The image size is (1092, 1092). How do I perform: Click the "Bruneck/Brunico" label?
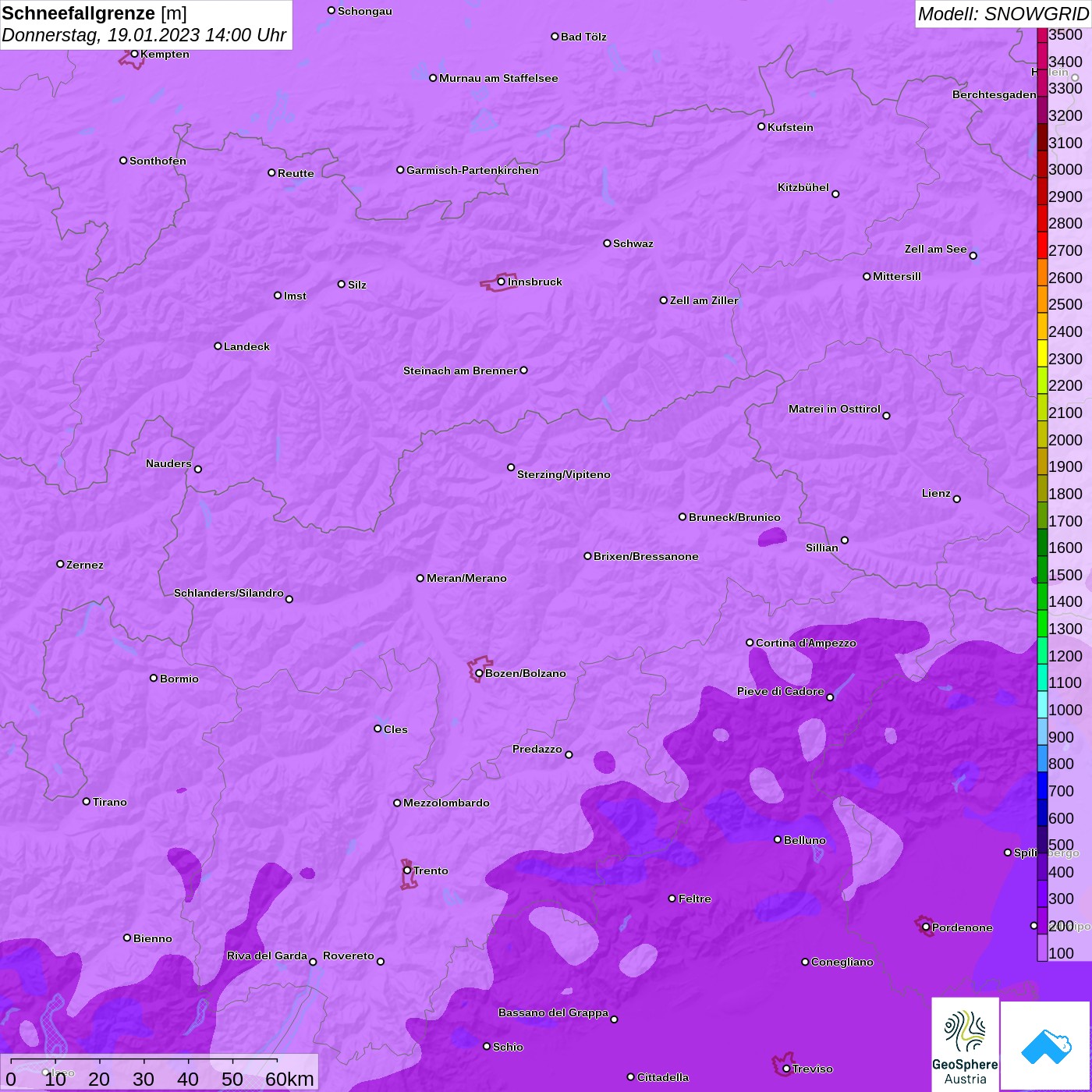pos(735,517)
